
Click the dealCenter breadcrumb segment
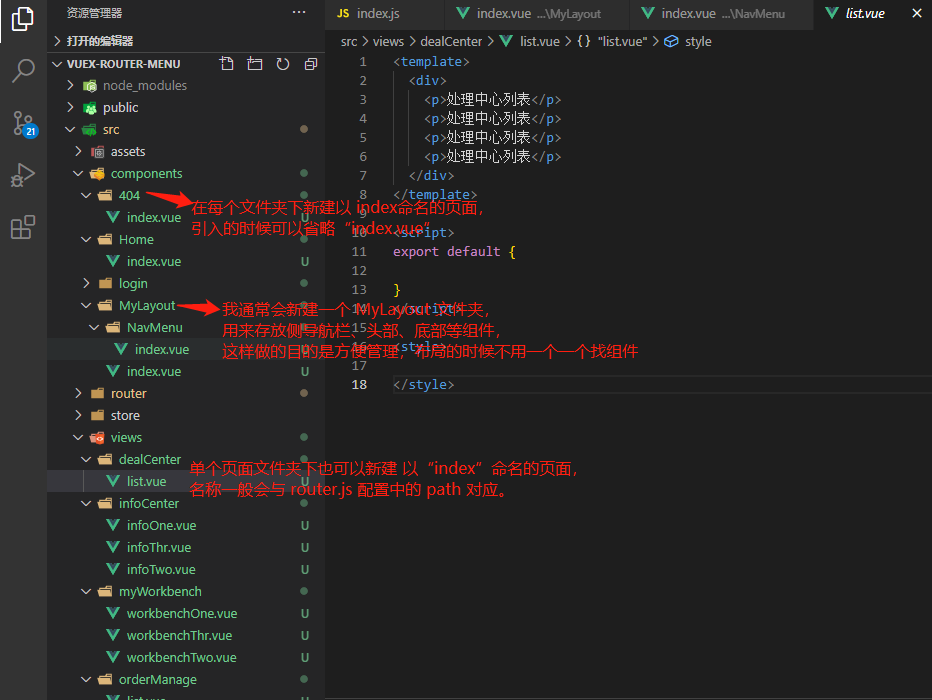click(x=451, y=42)
